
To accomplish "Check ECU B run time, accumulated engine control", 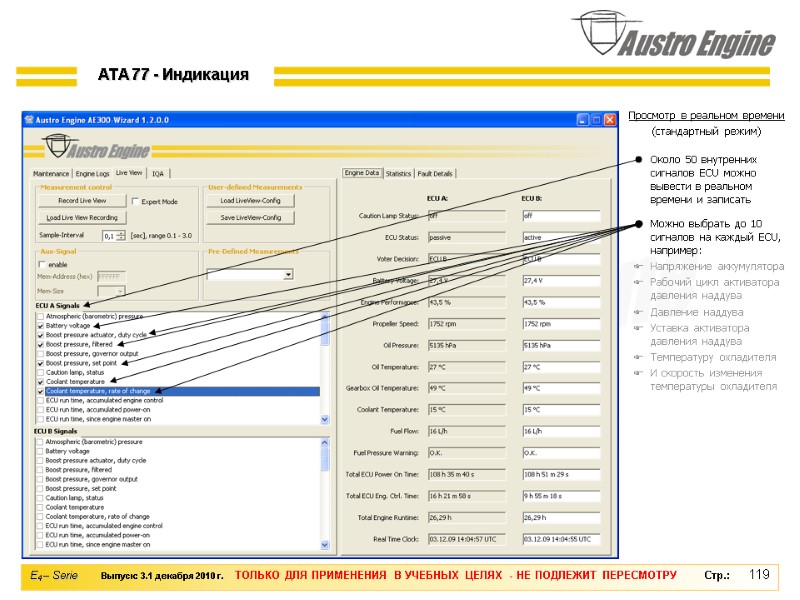I will tap(40, 526).
